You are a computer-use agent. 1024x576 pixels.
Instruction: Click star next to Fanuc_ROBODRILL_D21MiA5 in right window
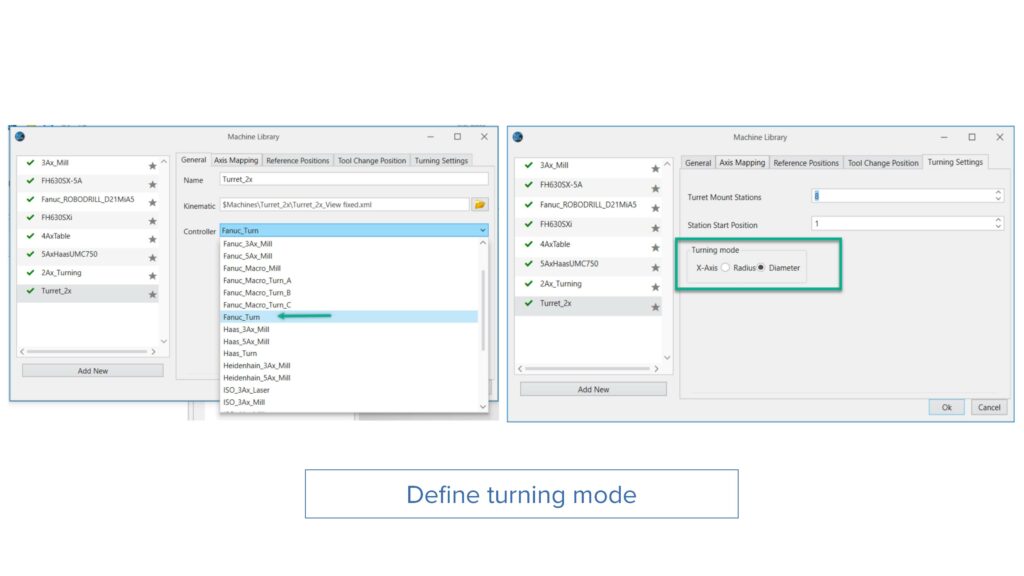coord(656,208)
